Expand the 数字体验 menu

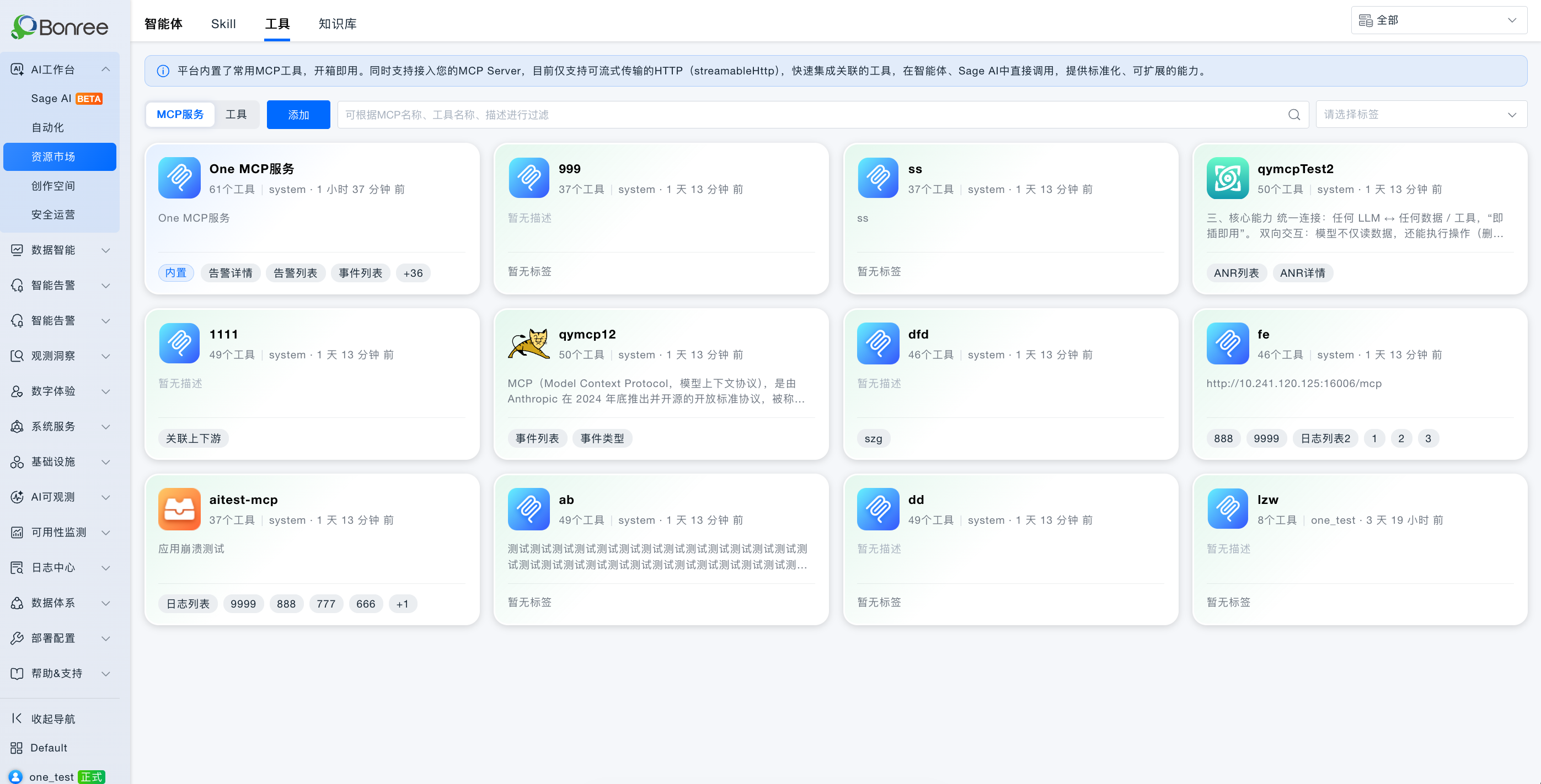pos(106,391)
